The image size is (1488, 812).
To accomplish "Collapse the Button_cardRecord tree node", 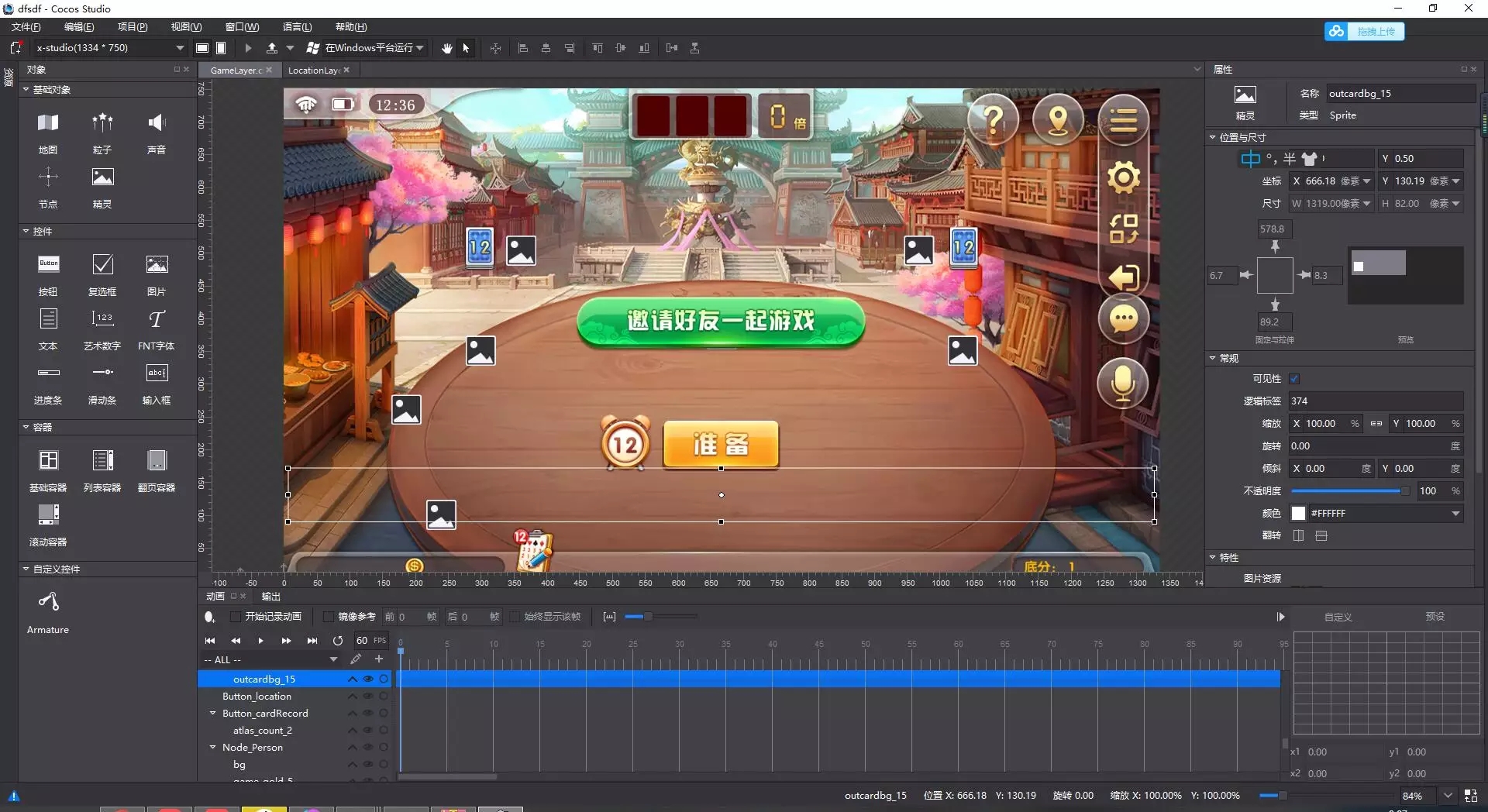I will click(213, 713).
